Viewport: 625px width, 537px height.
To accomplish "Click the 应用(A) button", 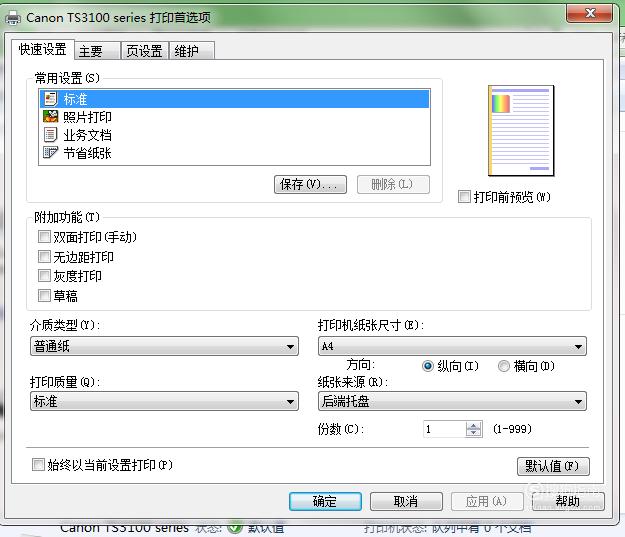I will click(x=487, y=502).
